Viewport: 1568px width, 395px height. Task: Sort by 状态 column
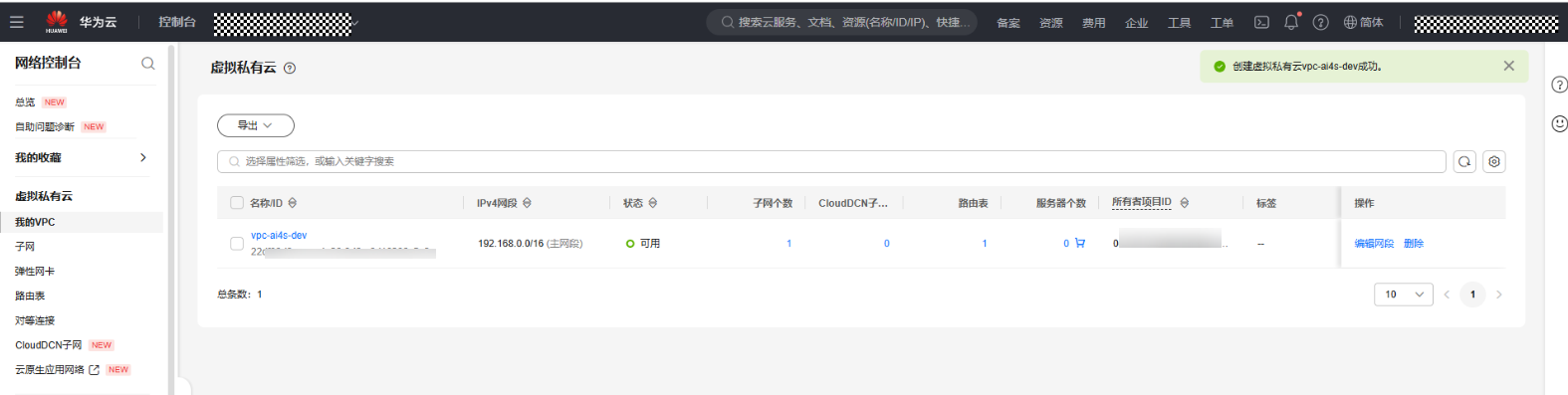click(653, 203)
